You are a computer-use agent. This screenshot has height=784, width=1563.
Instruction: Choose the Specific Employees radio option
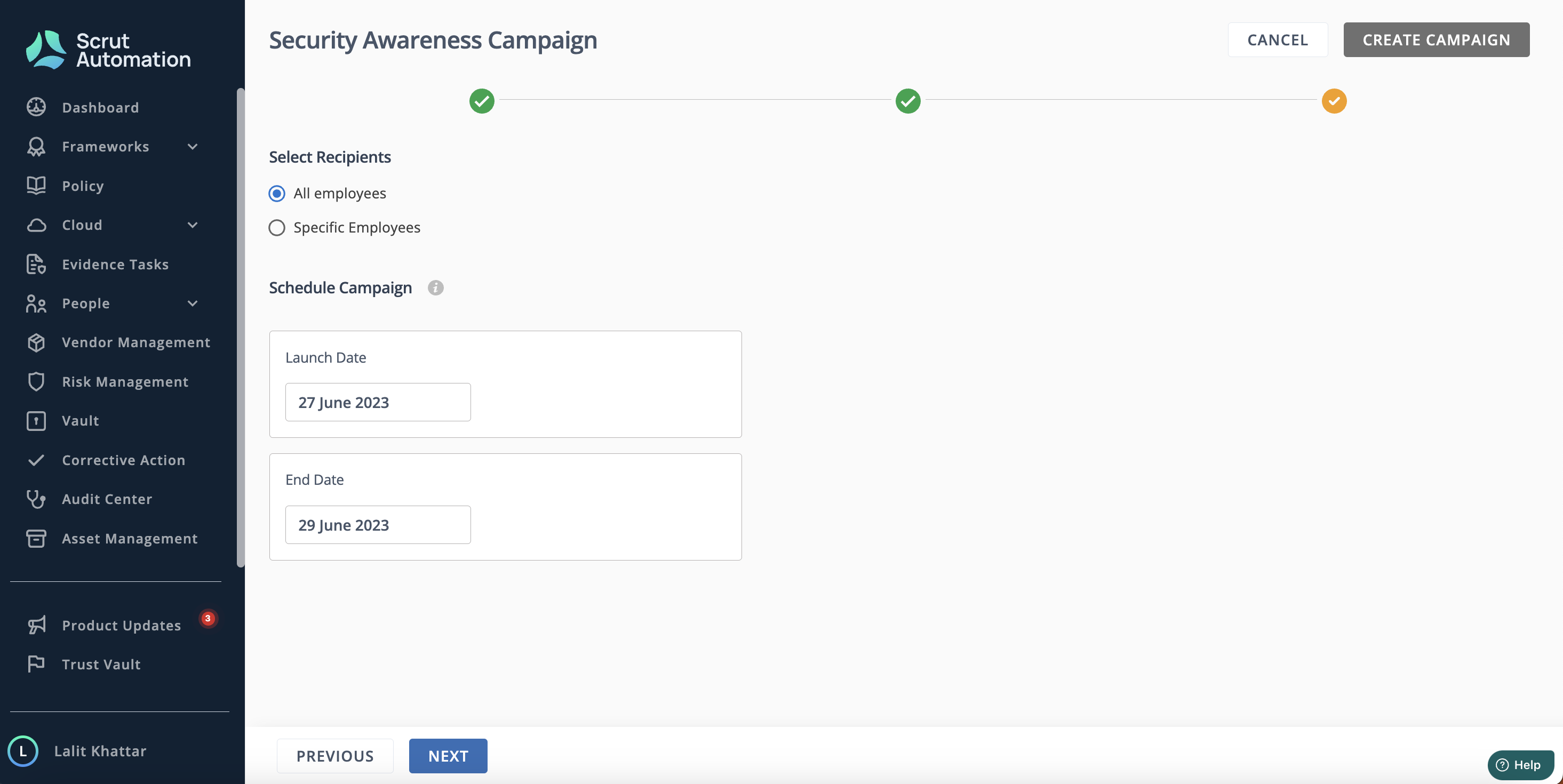277,228
